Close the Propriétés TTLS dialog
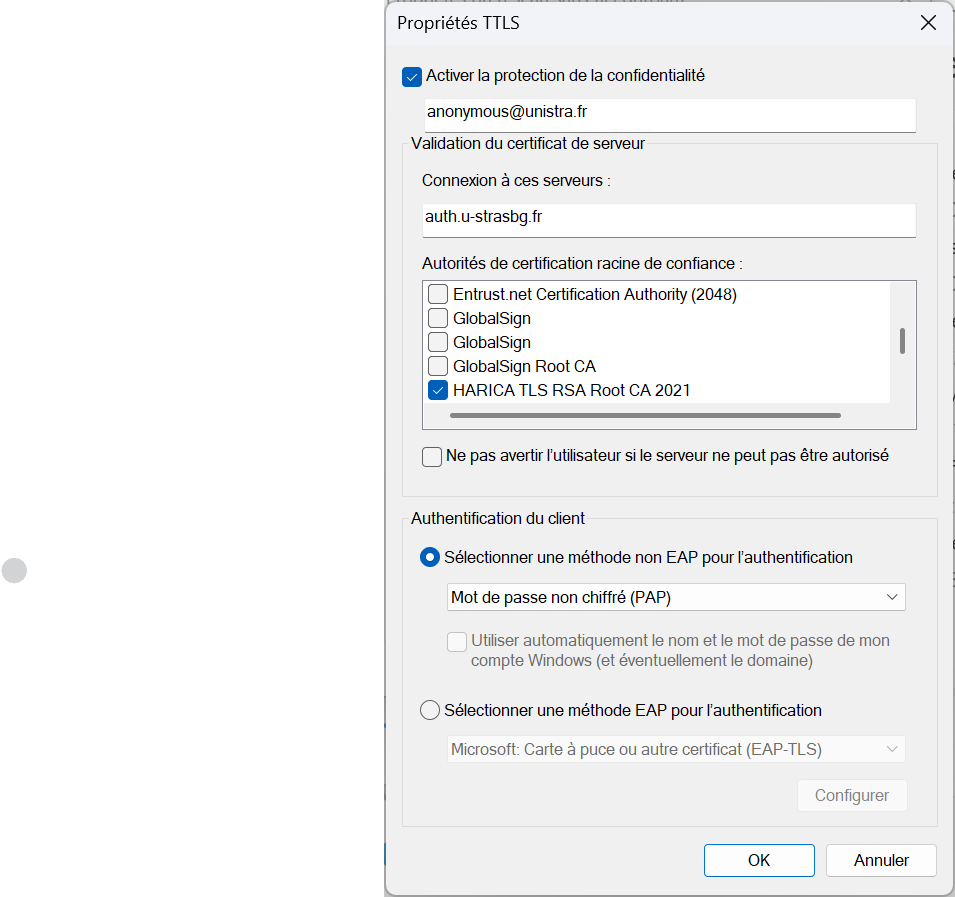The height and width of the screenshot is (897, 955). [928, 24]
